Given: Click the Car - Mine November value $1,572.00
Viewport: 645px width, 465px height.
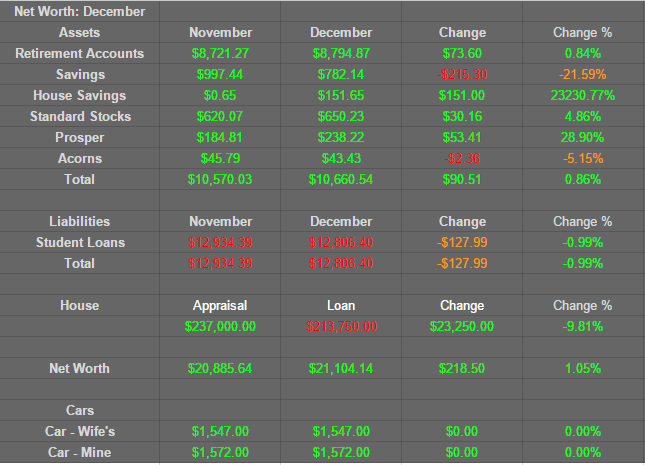Looking at the screenshot, I should point(220,452).
